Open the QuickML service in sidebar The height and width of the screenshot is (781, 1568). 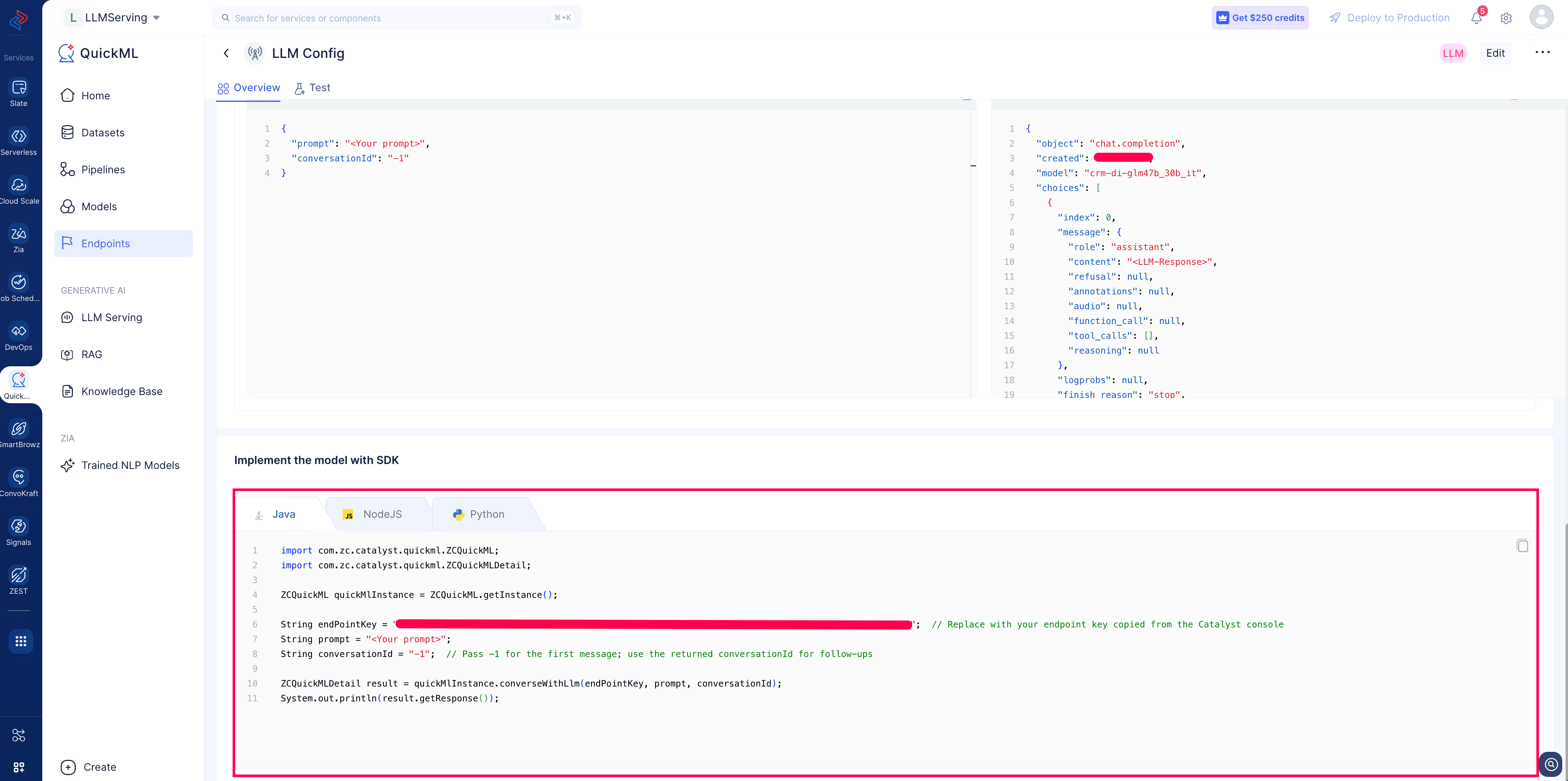[x=19, y=385]
